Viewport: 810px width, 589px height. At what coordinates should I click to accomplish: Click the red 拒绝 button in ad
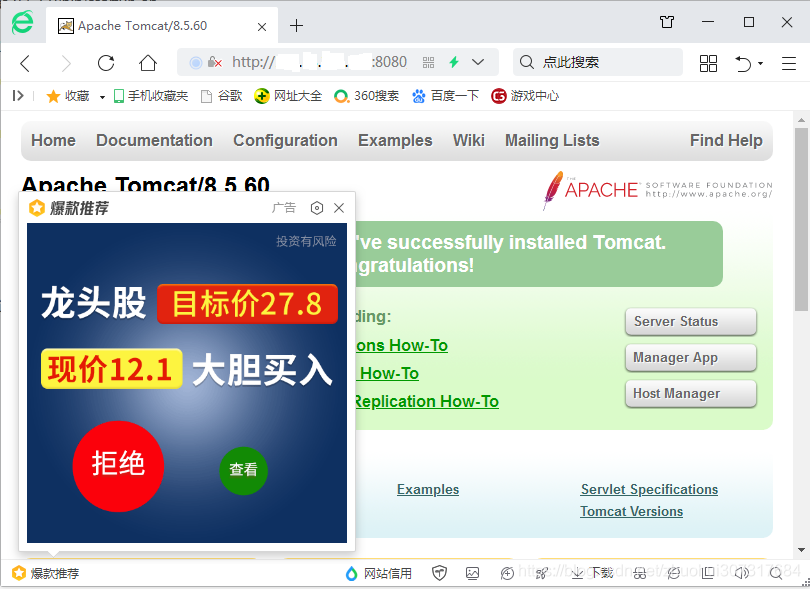coord(118,466)
